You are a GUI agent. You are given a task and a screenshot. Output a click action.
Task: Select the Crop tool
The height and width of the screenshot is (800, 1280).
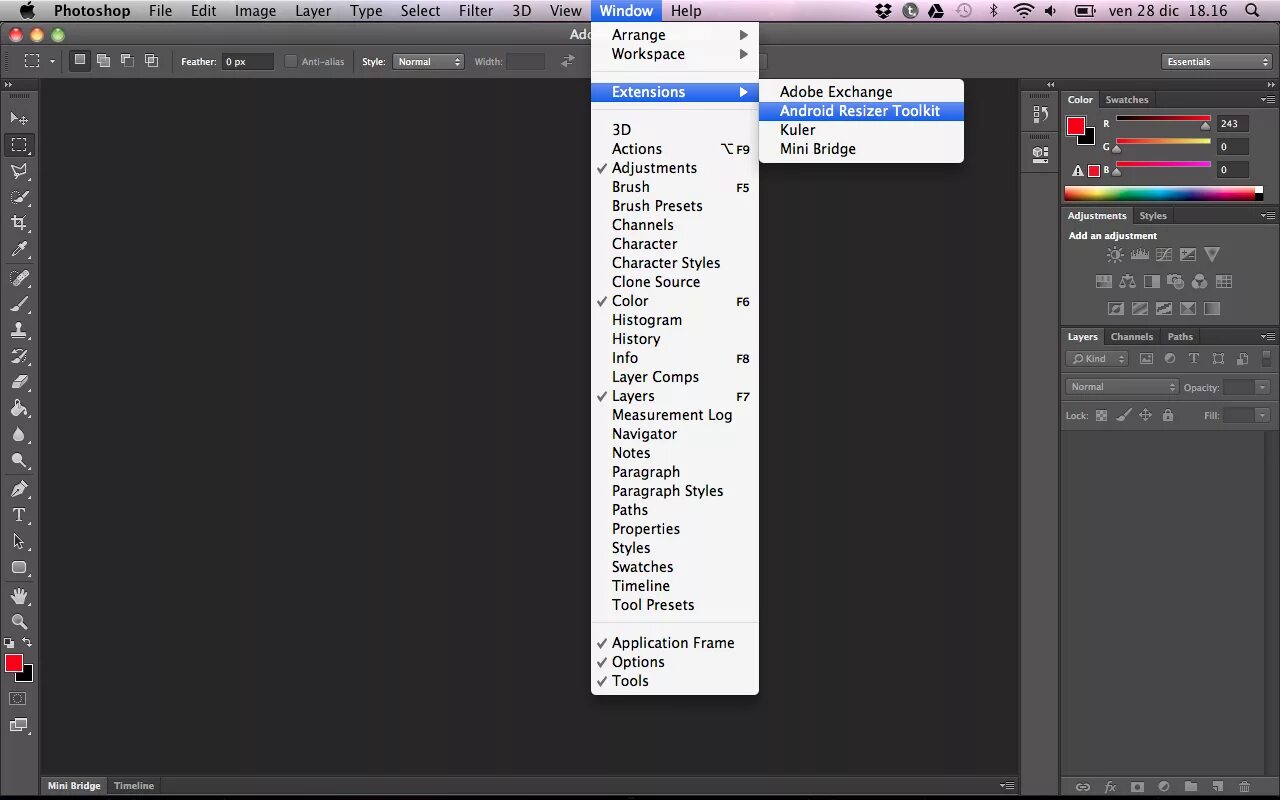click(19, 223)
